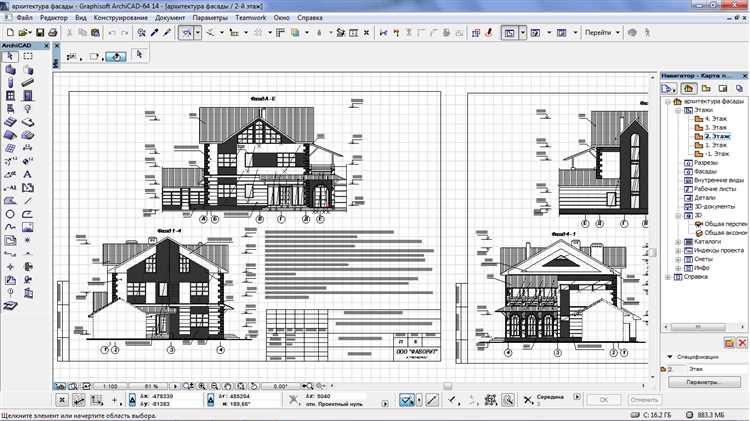The height and width of the screenshot is (421, 750).
Task: Save the project with the floppy disk icon
Action: 40,33
